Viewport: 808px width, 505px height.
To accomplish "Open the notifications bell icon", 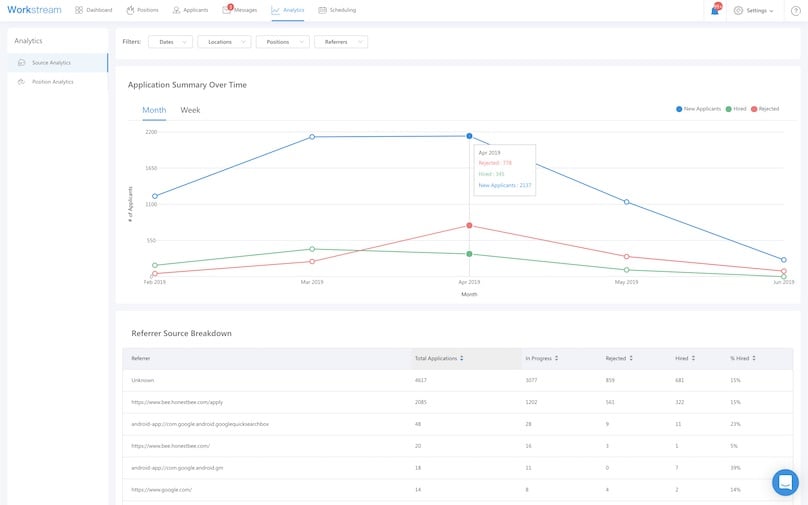I will (715, 10).
